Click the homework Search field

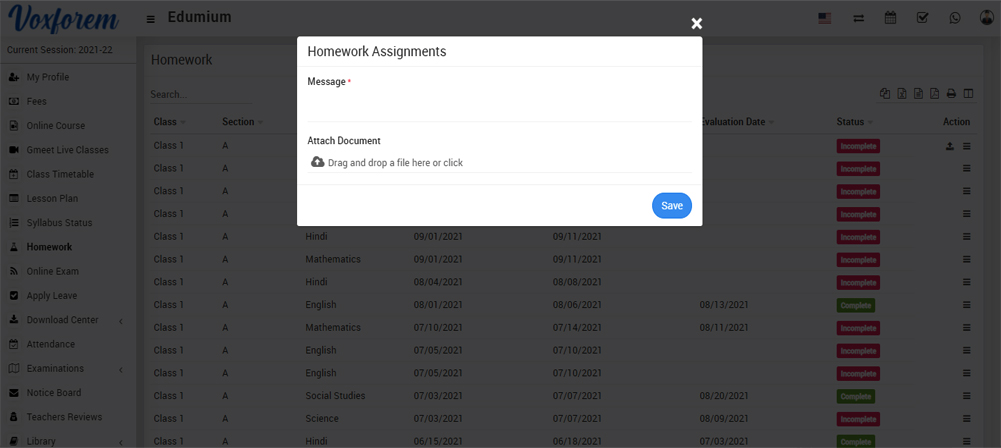point(185,95)
